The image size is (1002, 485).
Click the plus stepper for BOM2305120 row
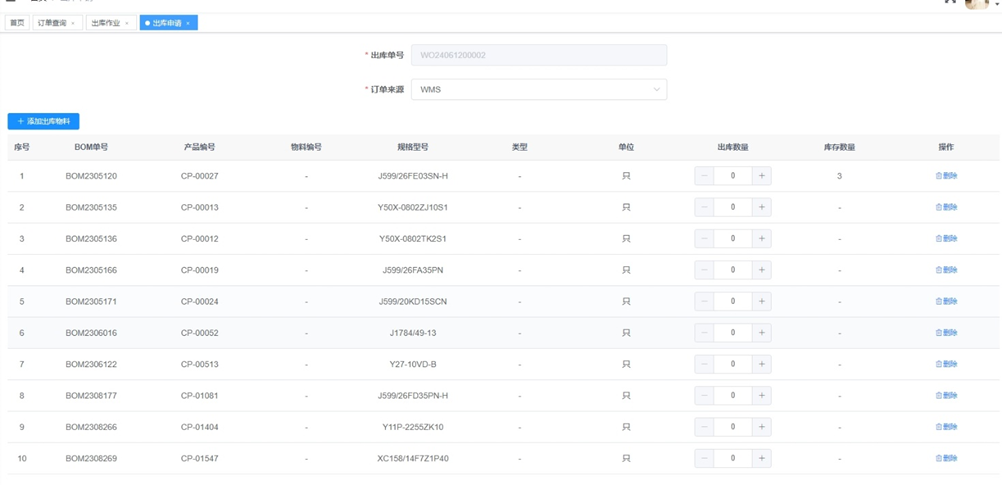(761, 176)
